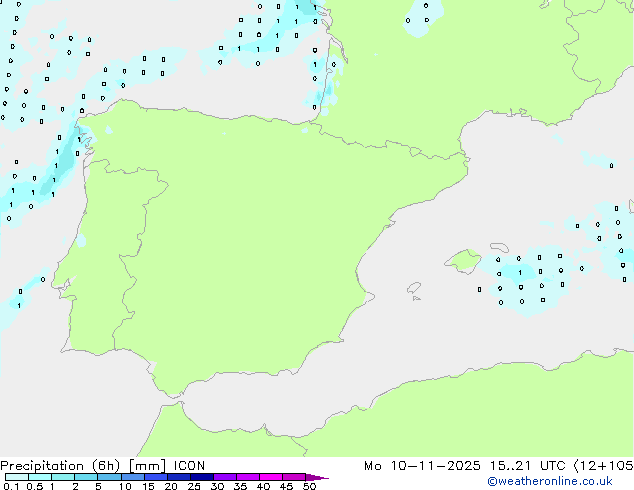Click the "30" legend scale label
634x490 pixels.
tap(217, 486)
